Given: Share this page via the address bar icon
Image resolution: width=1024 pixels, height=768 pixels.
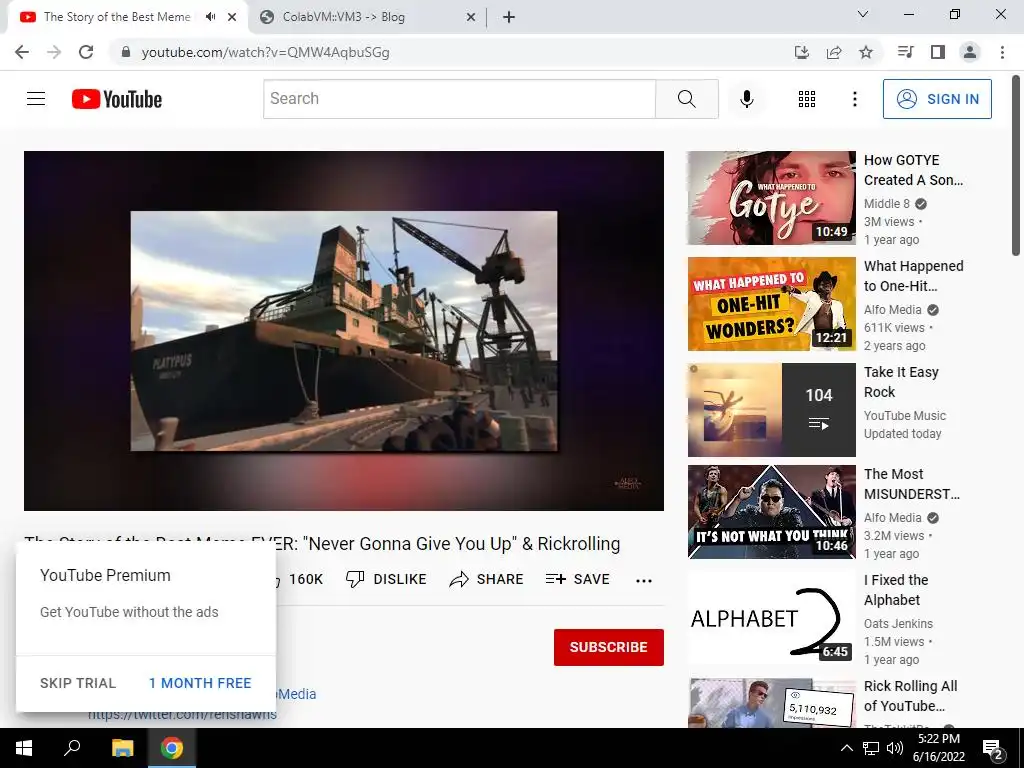Looking at the screenshot, I should pos(833,52).
